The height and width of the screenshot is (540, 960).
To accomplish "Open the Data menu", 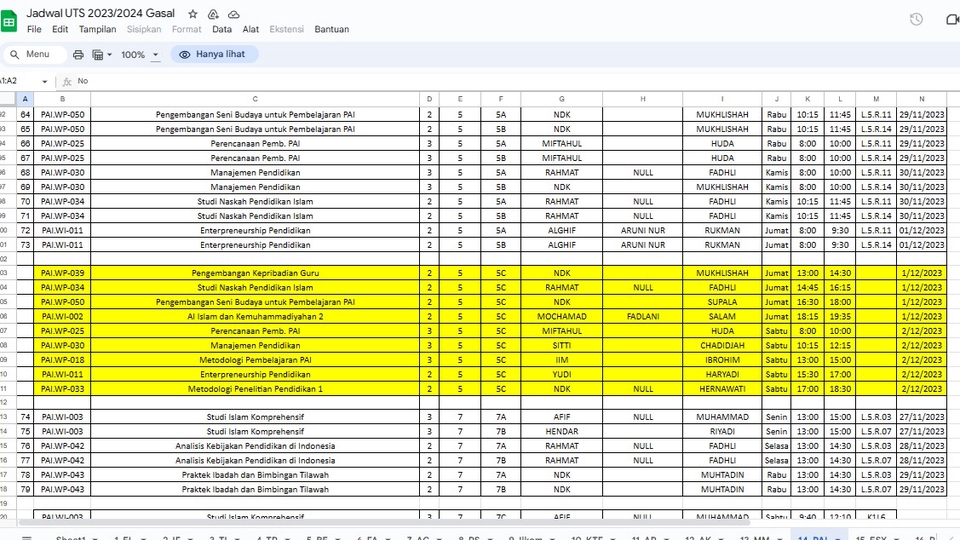I will [x=222, y=29].
